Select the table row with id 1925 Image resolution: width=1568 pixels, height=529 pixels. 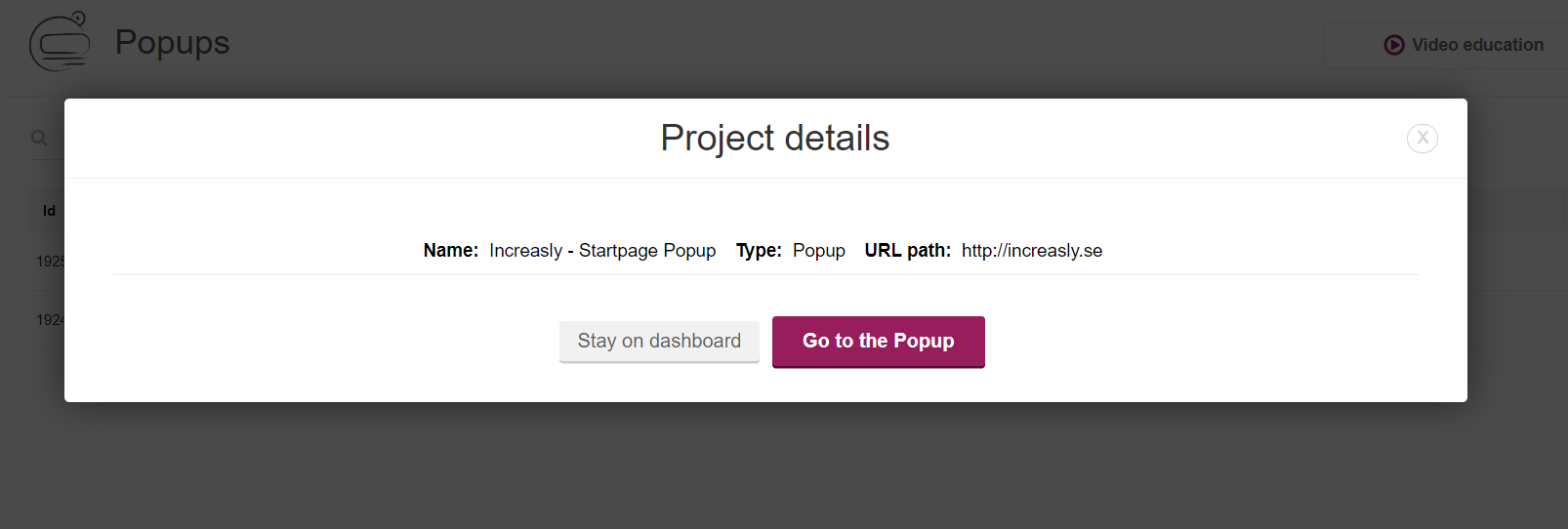pos(50,262)
